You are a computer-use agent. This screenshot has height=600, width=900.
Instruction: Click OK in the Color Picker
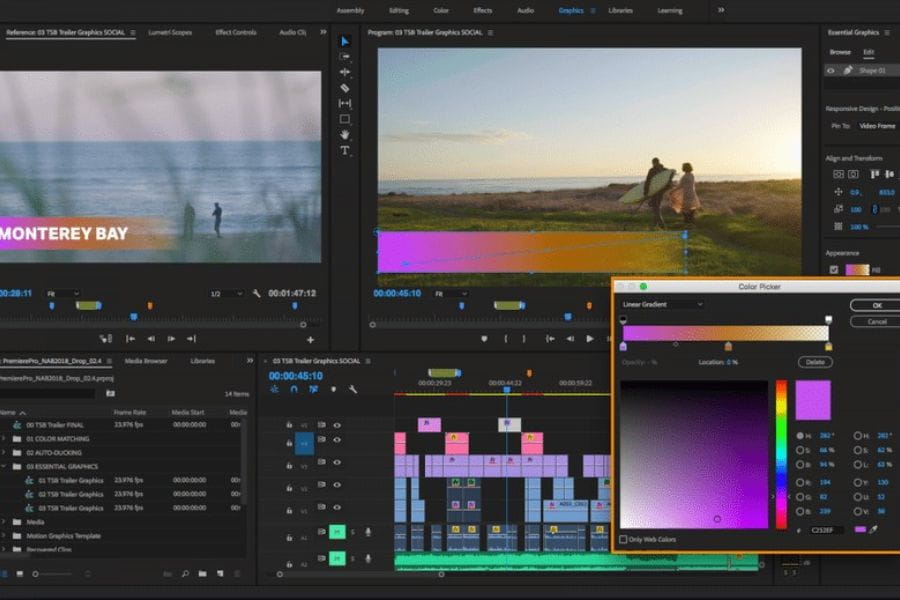click(876, 305)
